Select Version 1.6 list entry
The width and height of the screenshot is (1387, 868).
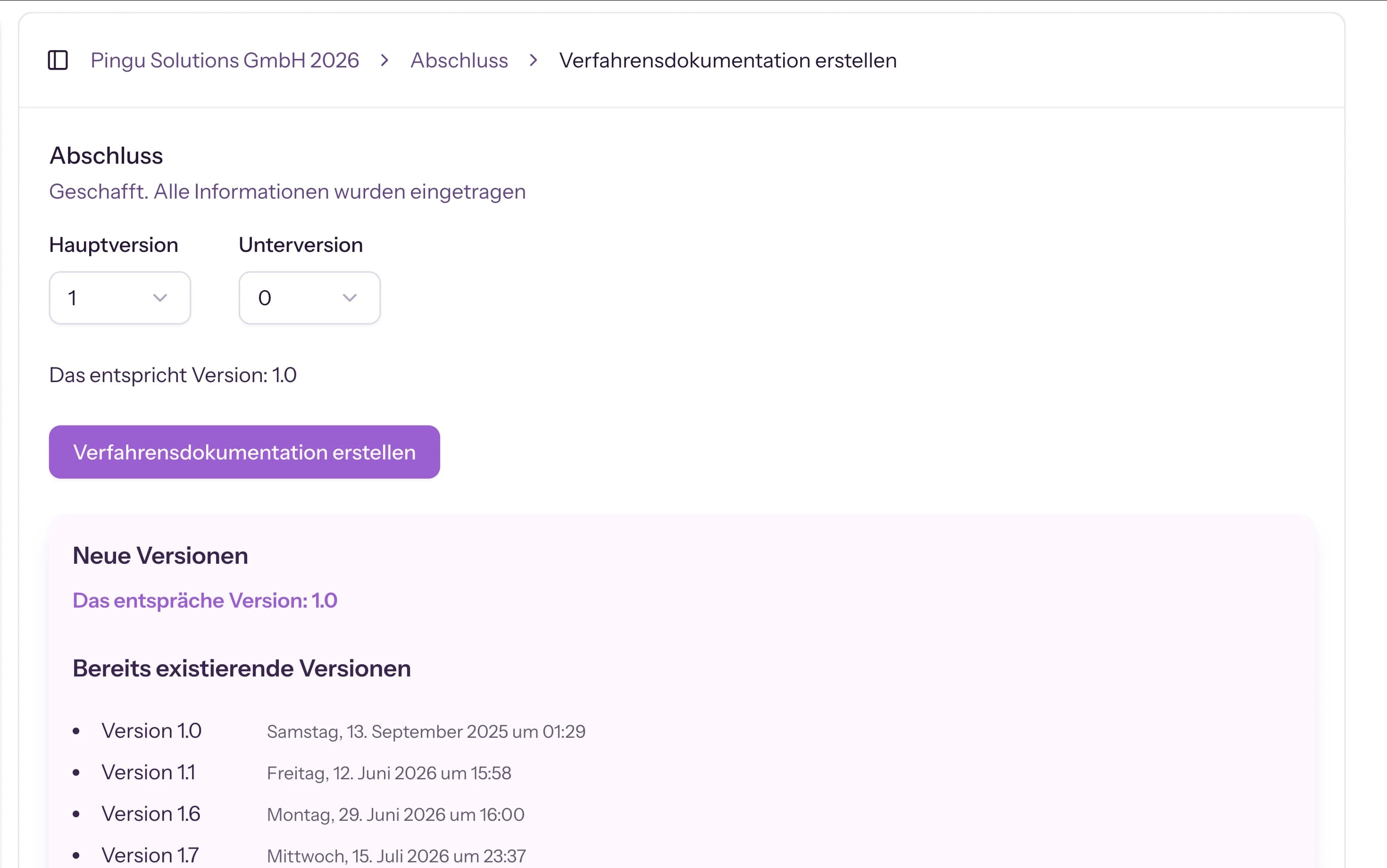[150, 813]
